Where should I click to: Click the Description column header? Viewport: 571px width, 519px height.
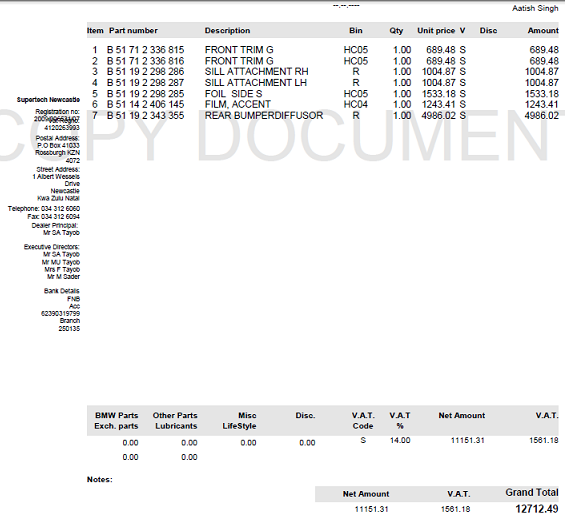(x=227, y=31)
